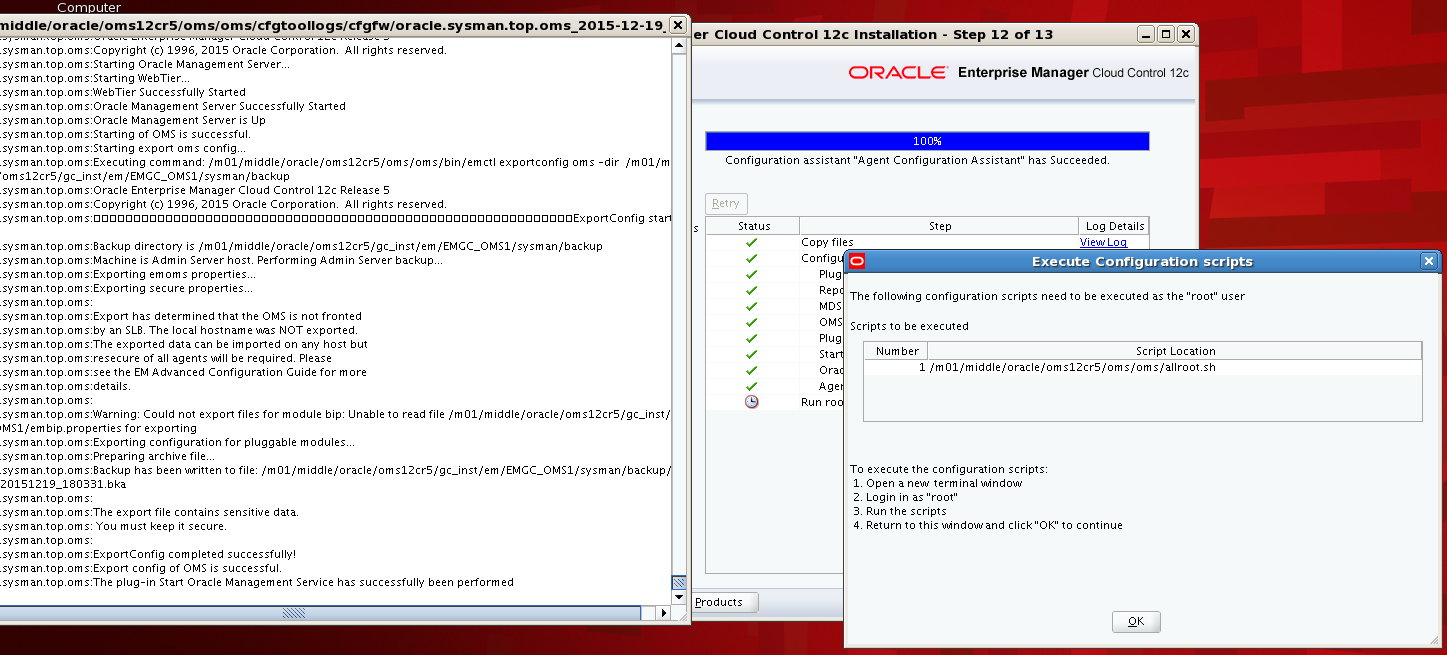The width and height of the screenshot is (1447, 655).
Task: Click 'You must keep it secure.' log line
Action: point(161,526)
